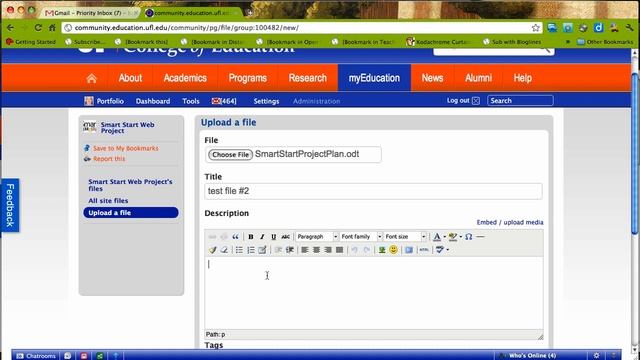Screen dimensions: 640x360
Task: Click the embed media icon in toolbar
Action: 409,250
